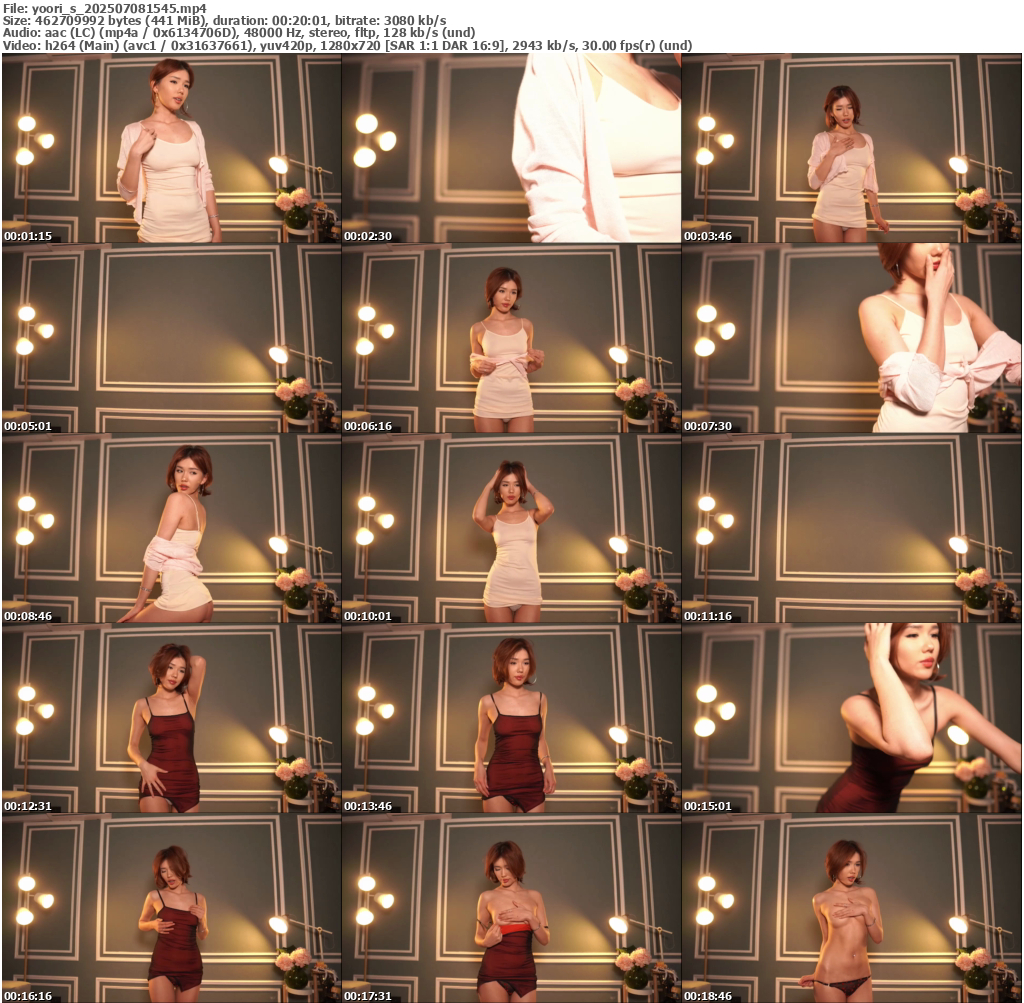Select the frame marked 00:13:46
Image resolution: width=1024 pixels, height=1003 pixels.
[511, 719]
